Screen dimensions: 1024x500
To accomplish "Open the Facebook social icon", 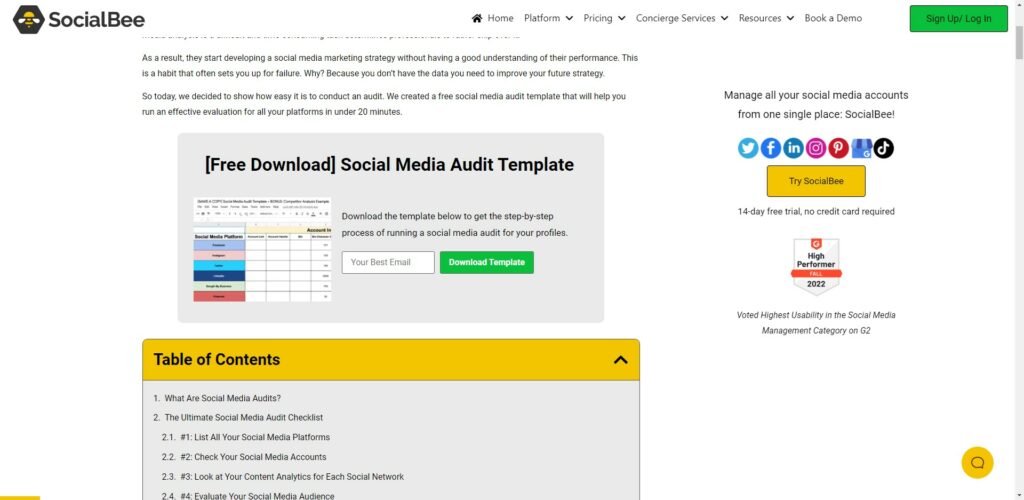I will tap(771, 148).
